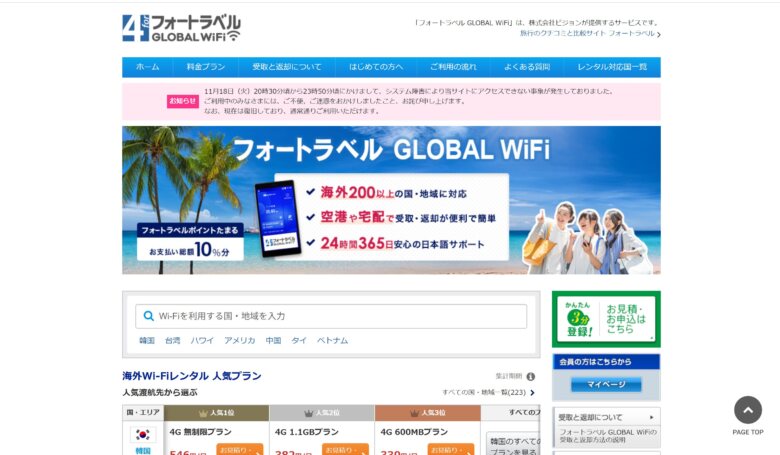The height and width of the screenshot is (455, 780).
Task: Choose the ハワイ quick destination link
Action: (202, 341)
